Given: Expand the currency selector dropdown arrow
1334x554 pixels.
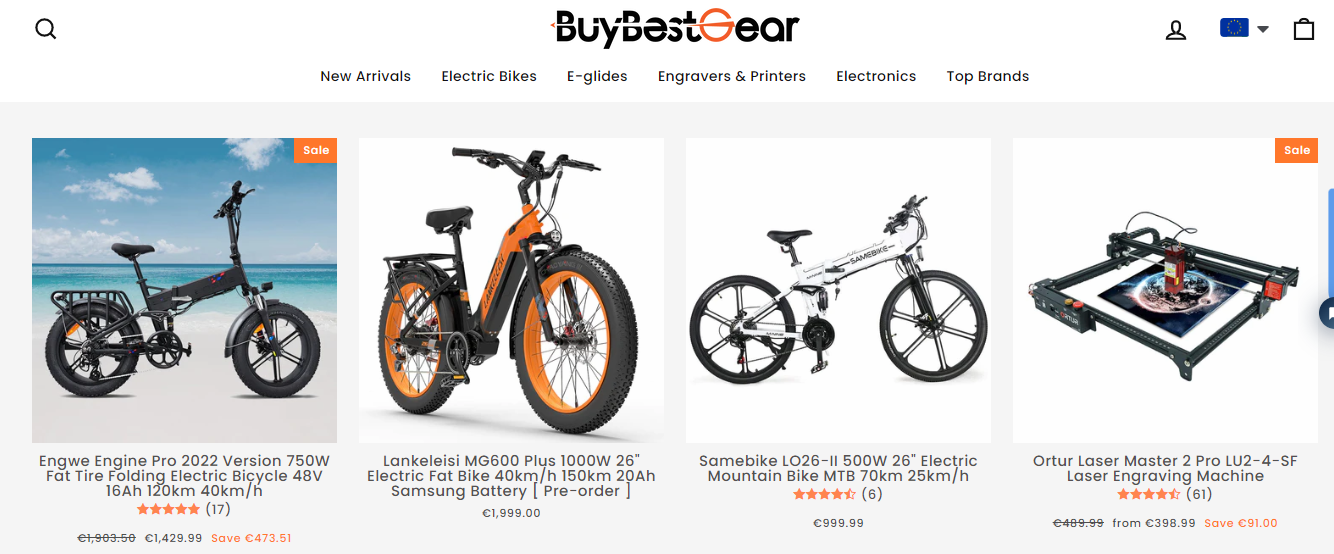Looking at the screenshot, I should (1262, 29).
